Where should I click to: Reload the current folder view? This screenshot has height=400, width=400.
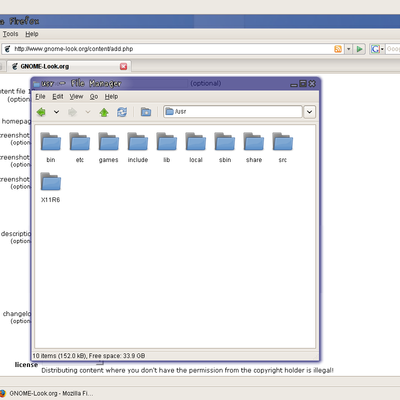pyautogui.click(x=122, y=112)
